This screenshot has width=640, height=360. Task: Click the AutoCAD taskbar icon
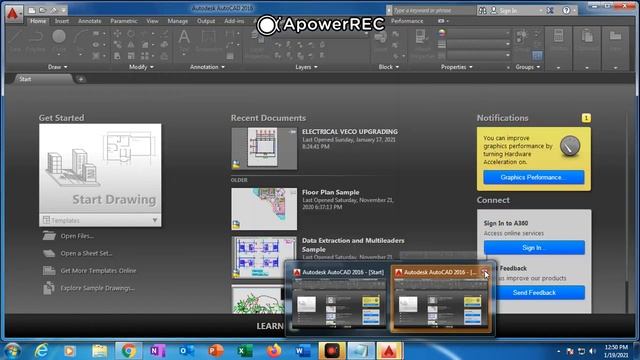389,351
